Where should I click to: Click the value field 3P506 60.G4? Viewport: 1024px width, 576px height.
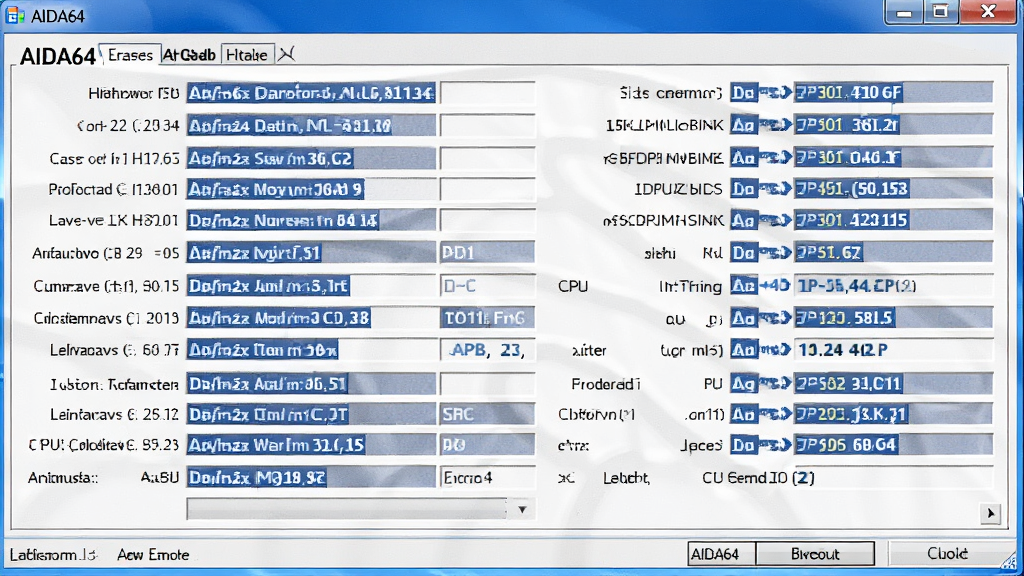[893, 445]
